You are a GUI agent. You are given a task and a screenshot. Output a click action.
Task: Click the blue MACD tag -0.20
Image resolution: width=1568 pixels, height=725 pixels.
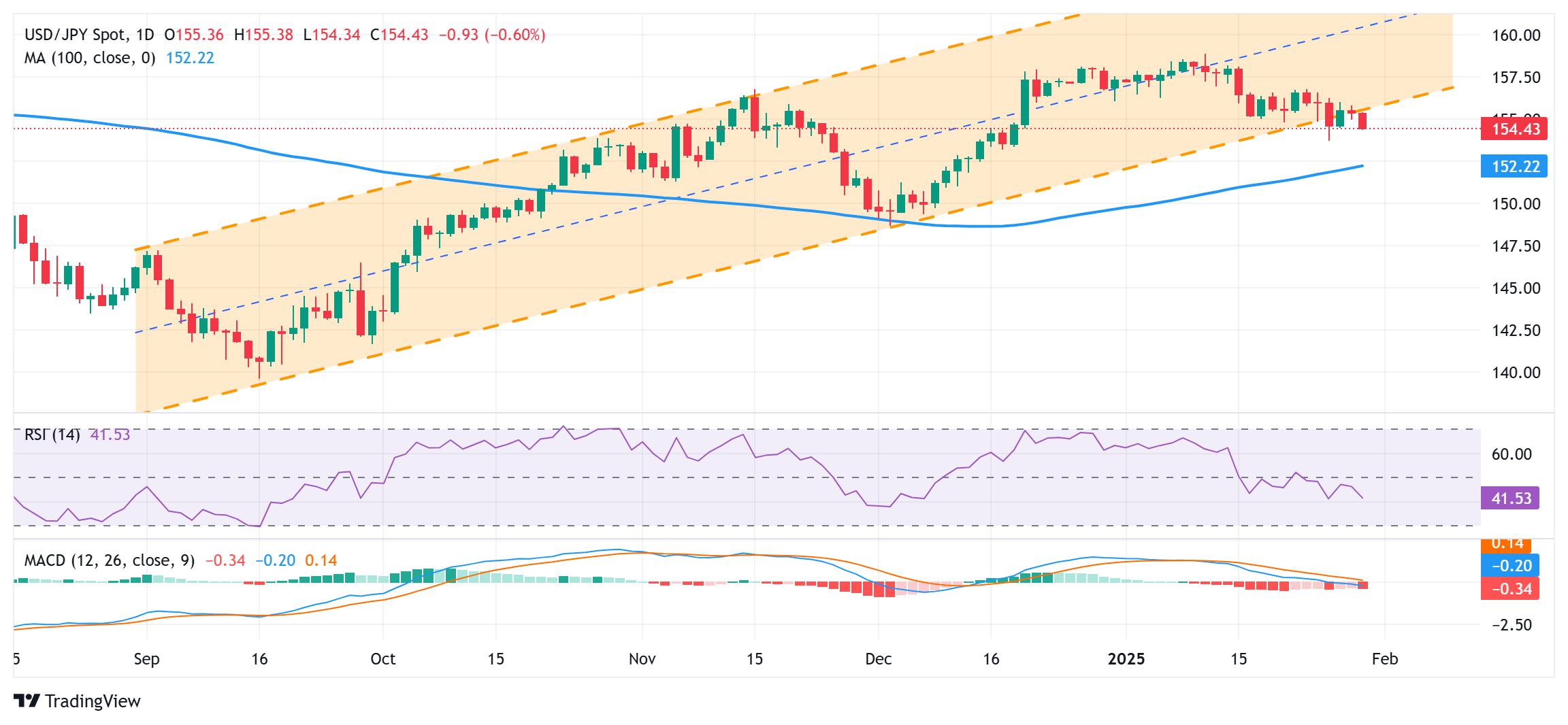(1510, 566)
